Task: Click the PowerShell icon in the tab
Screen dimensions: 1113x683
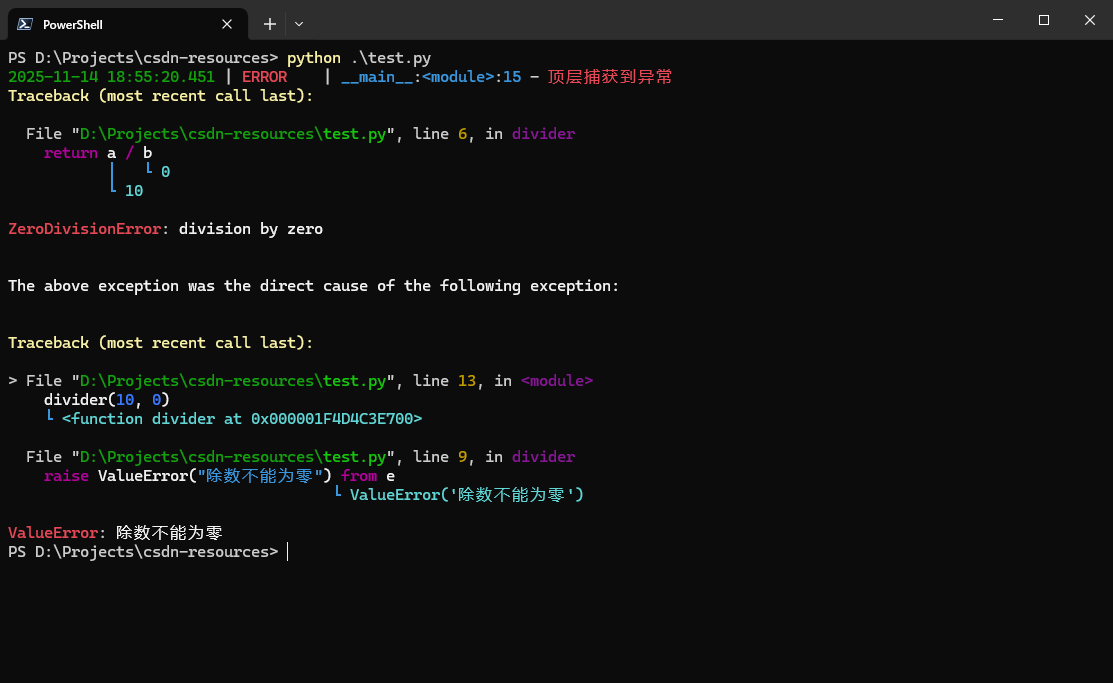Action: 25,24
